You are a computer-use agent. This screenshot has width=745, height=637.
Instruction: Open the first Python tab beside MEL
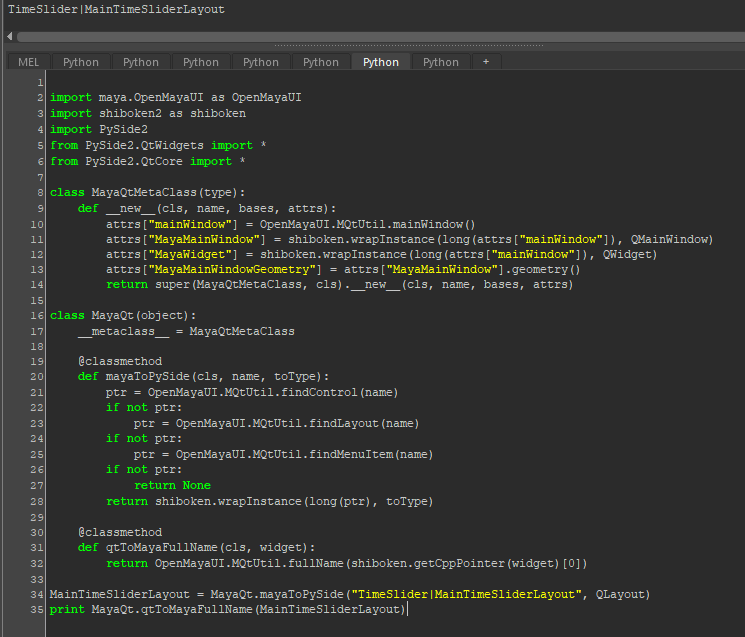click(81, 62)
